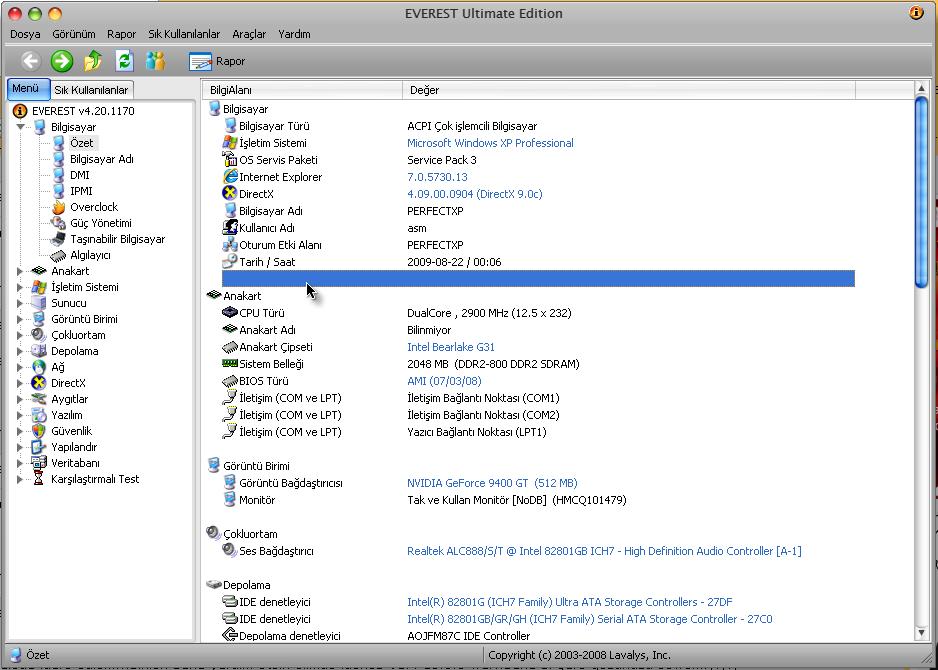This screenshot has width=938, height=670.
Task: Click the Taşınabilir Bilgisayar laptop icon
Action: pyautogui.click(x=59, y=239)
